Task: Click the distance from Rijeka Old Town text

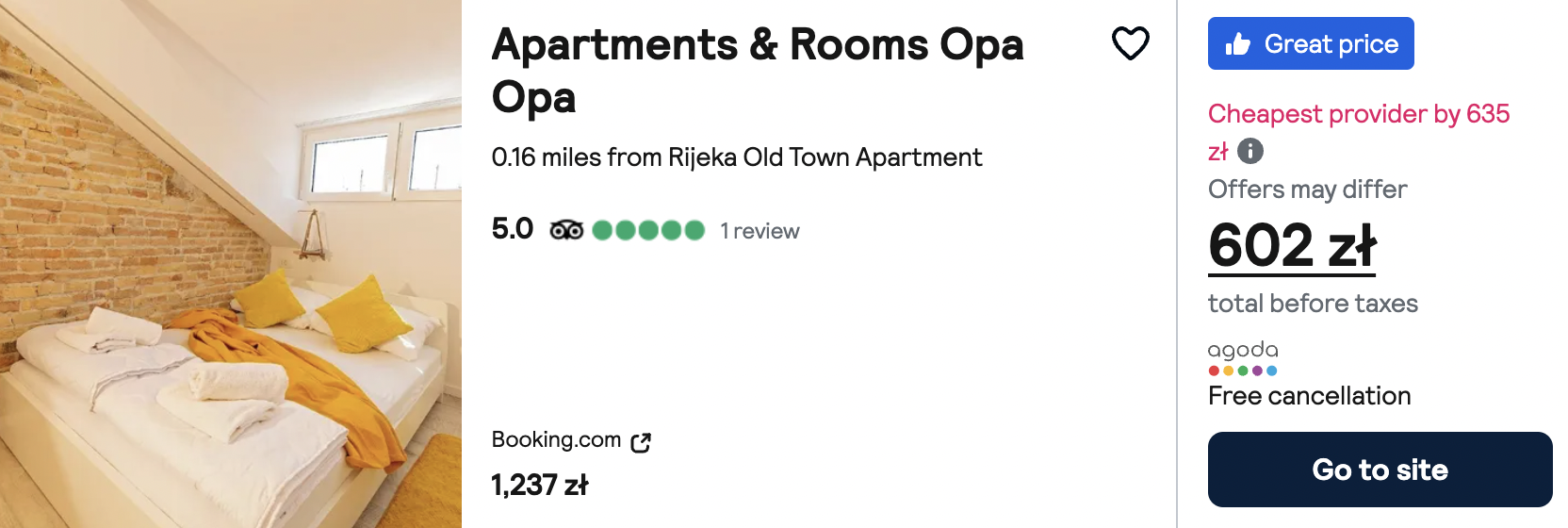Action: click(737, 157)
